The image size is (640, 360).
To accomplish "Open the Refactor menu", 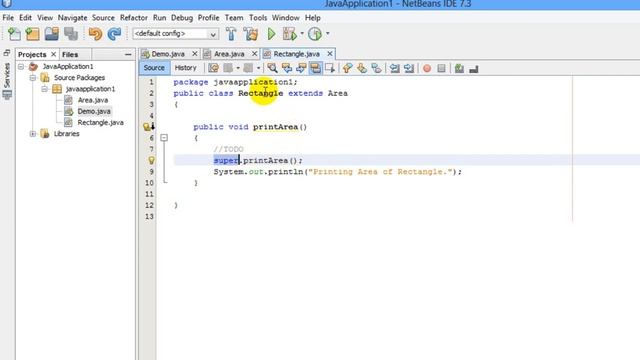I will coord(133,18).
